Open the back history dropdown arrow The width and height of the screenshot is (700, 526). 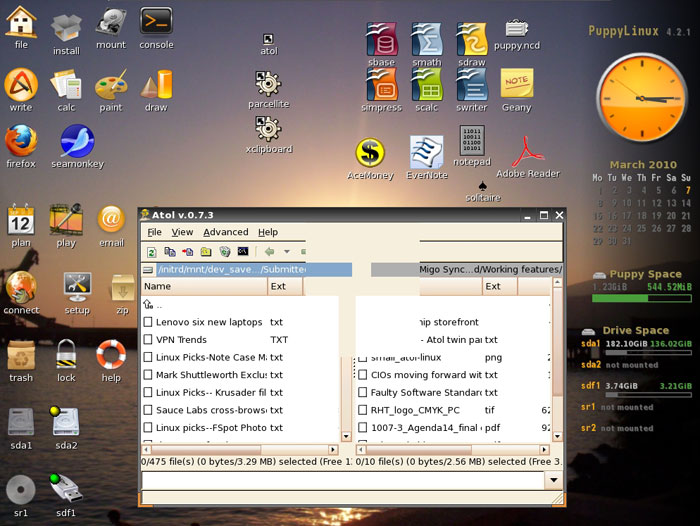pyautogui.click(x=287, y=252)
